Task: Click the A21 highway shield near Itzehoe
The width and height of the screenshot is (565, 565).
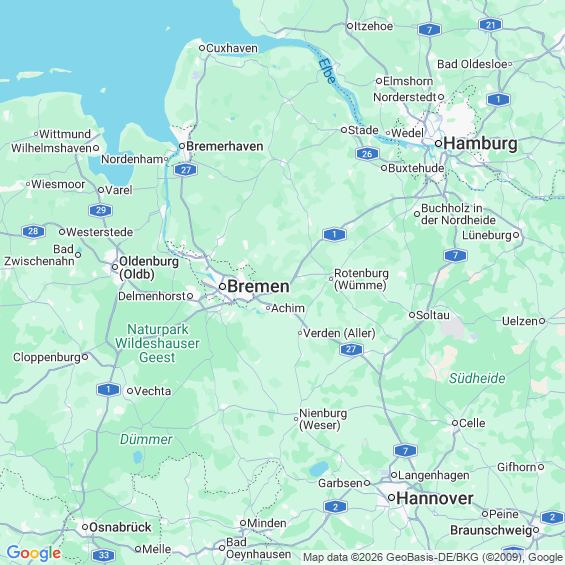Action: click(490, 25)
